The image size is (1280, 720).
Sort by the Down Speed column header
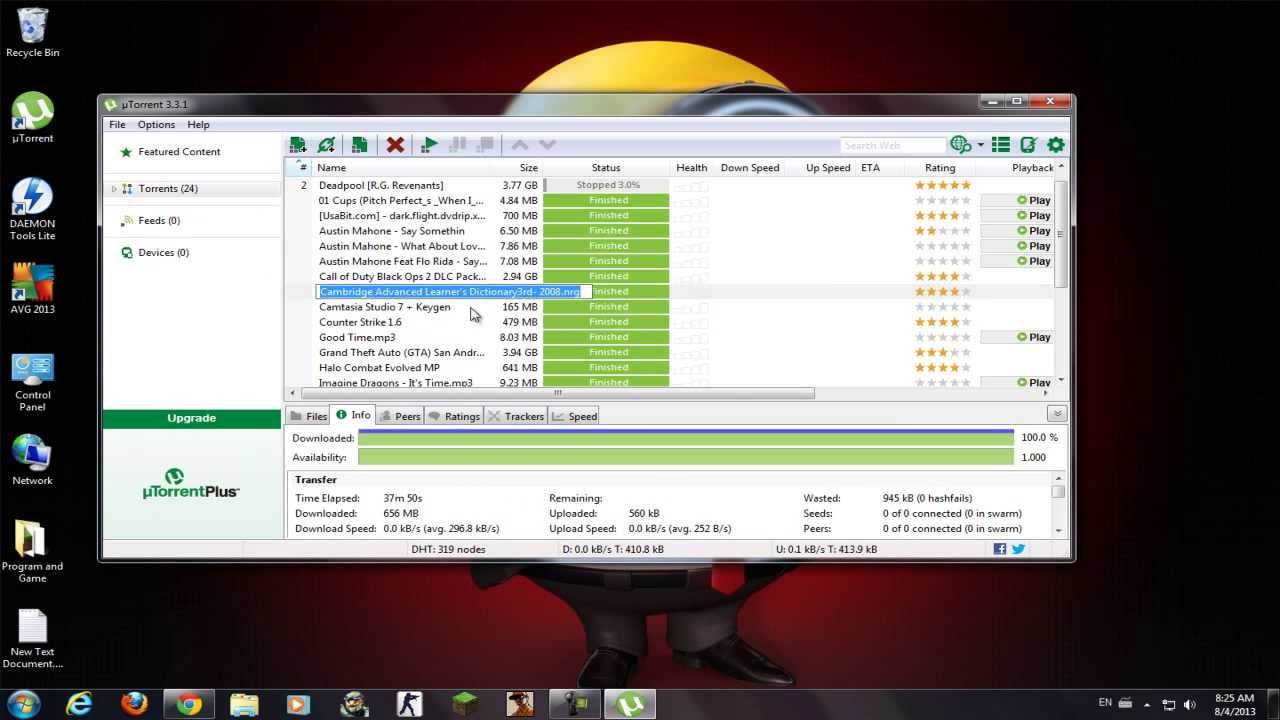750,168
